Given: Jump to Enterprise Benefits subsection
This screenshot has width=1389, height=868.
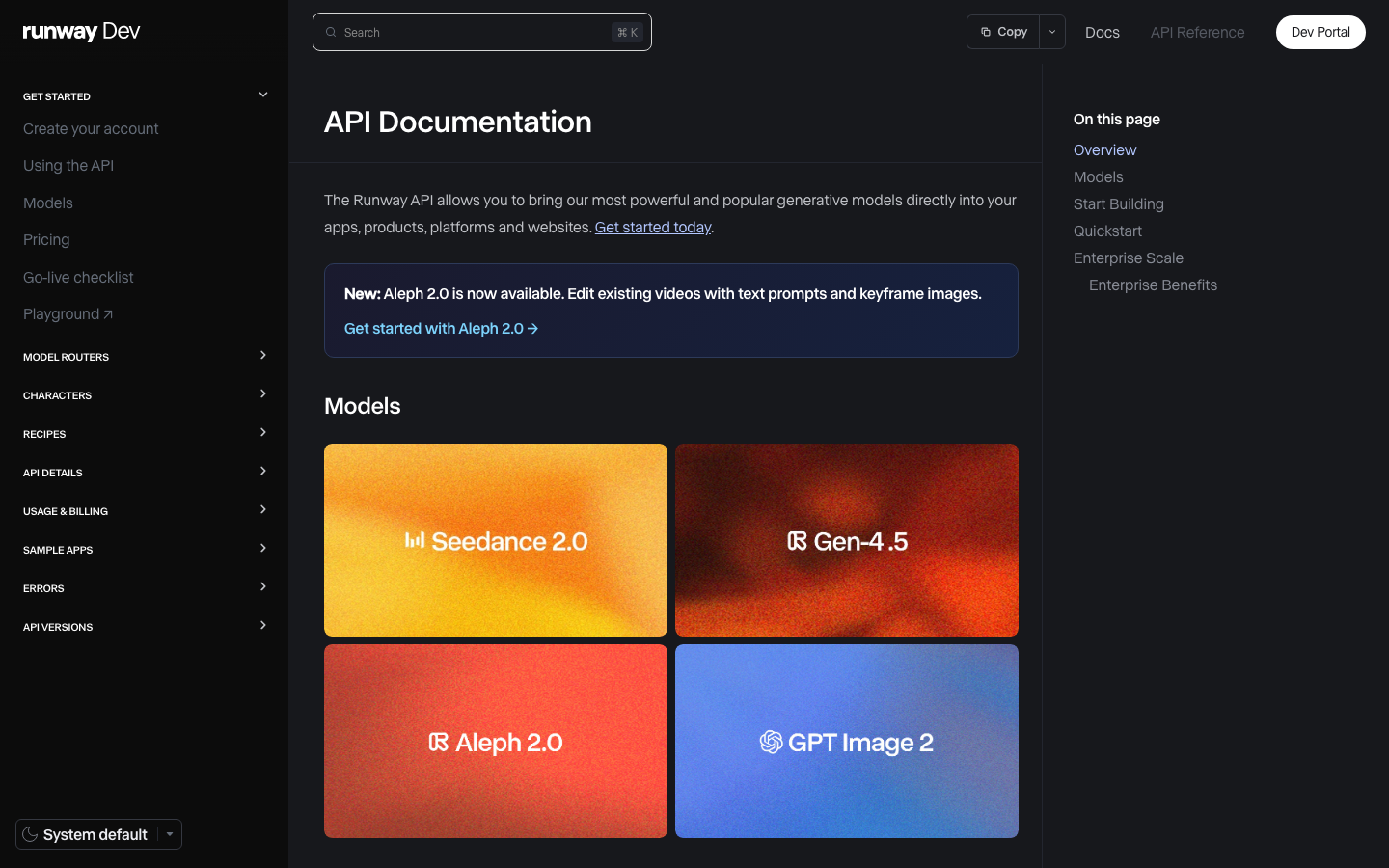Looking at the screenshot, I should [1153, 285].
